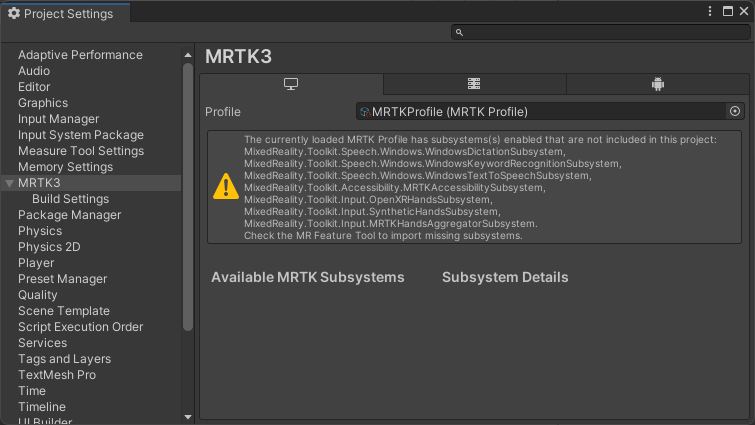The width and height of the screenshot is (755, 425).
Task: Open Editor settings
Action: coord(34,87)
